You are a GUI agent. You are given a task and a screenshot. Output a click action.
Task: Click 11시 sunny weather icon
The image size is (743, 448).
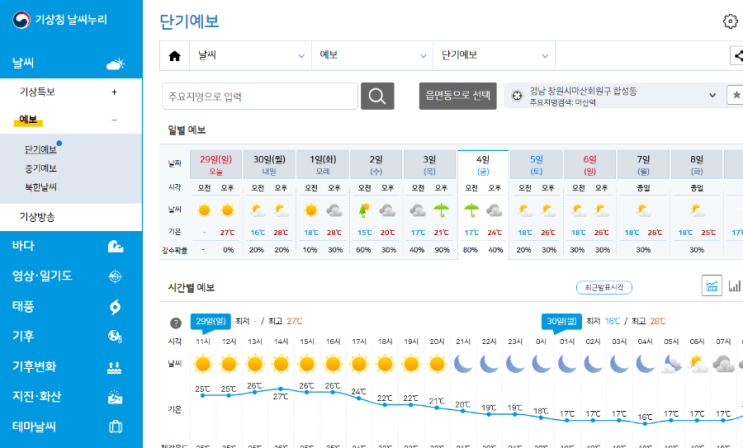pos(203,364)
